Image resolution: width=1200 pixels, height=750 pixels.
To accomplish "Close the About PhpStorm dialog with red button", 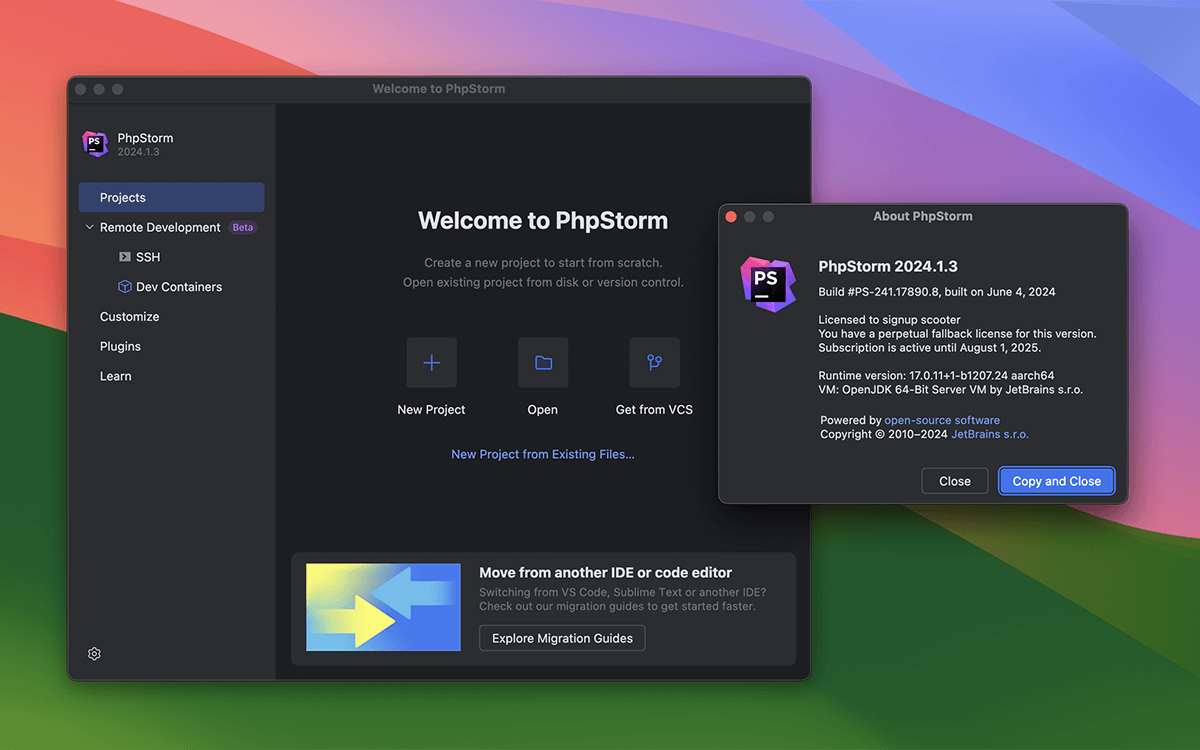I will click(x=731, y=216).
